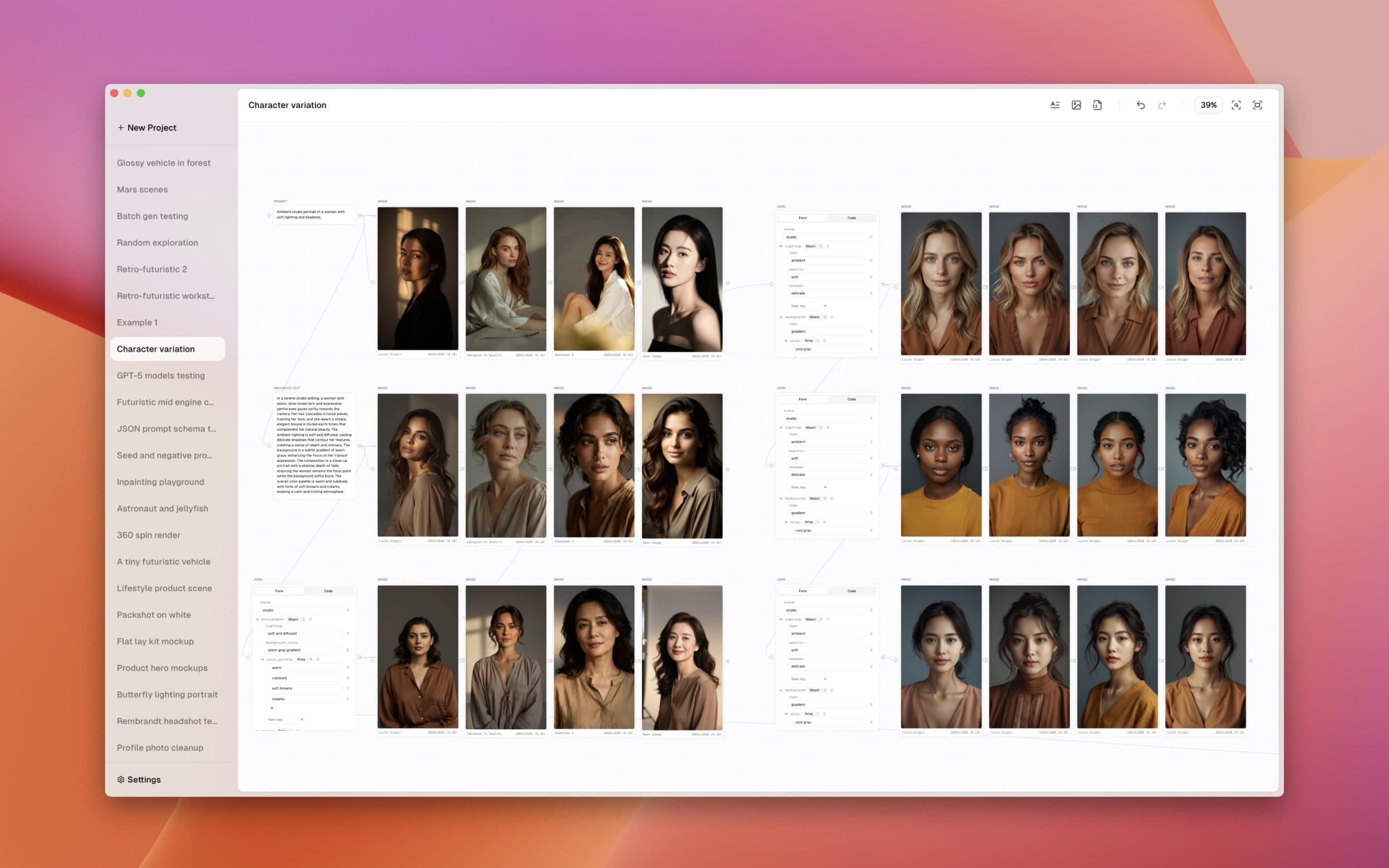Screen dimensions: 1389x868
Task: Add a new prompt text node
Action: tap(1055, 105)
